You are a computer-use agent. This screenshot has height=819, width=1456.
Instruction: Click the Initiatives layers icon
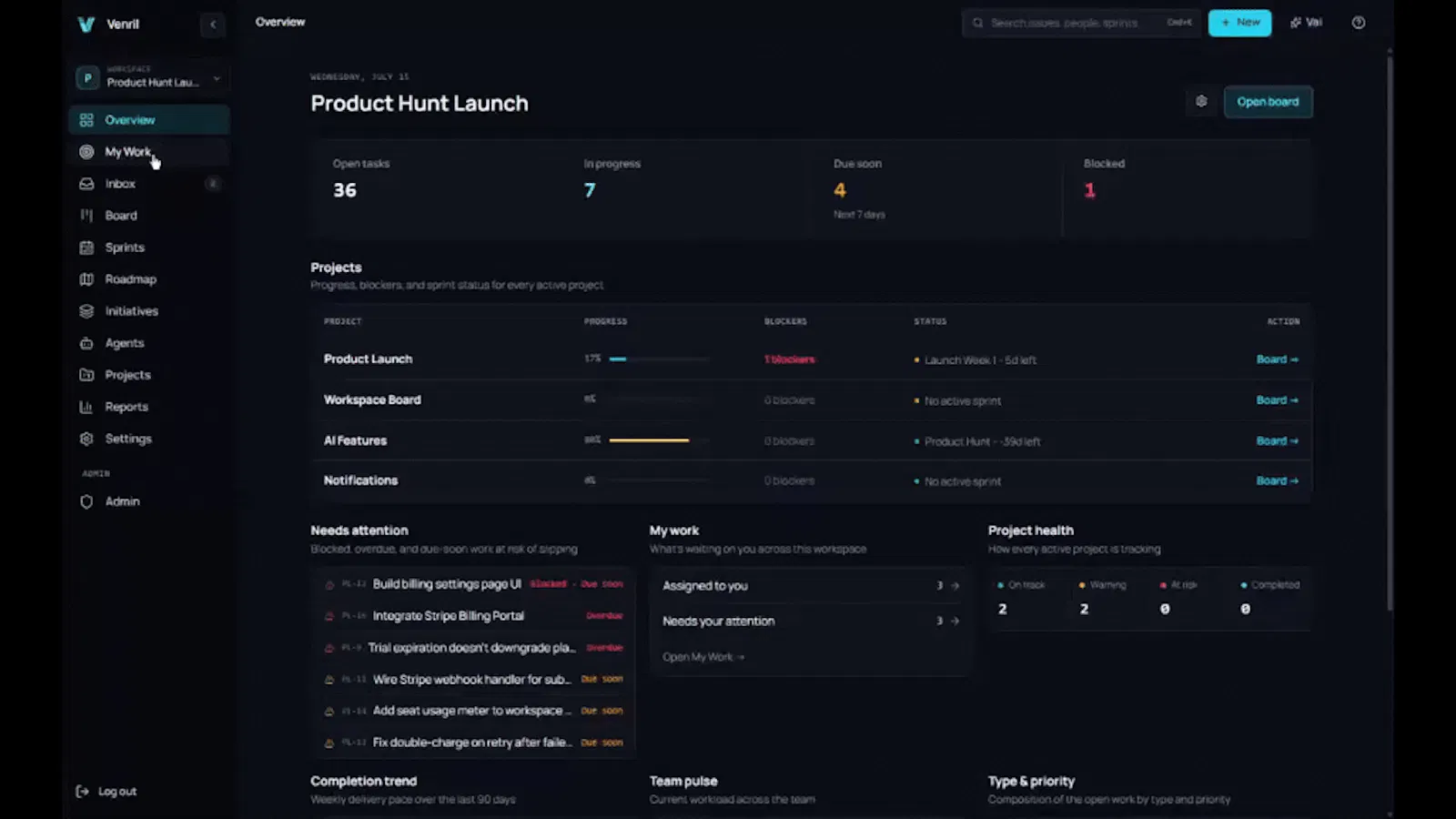(86, 311)
